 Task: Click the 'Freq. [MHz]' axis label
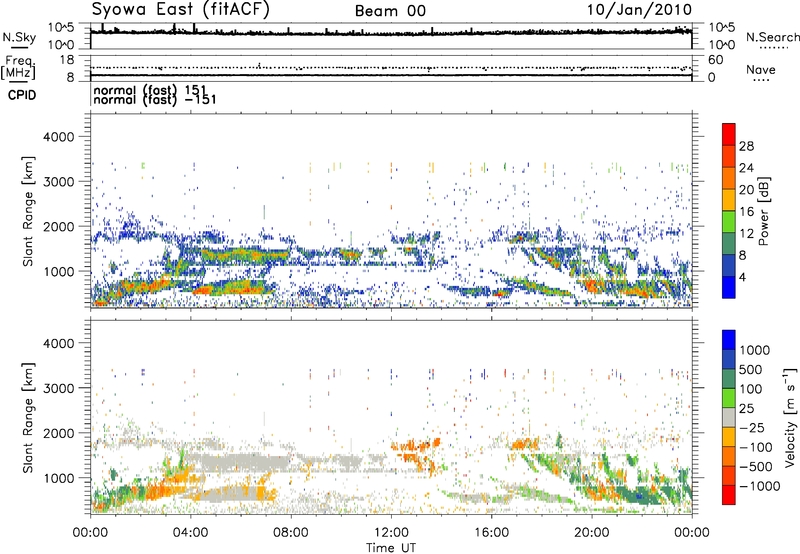pyautogui.click(x=19, y=67)
